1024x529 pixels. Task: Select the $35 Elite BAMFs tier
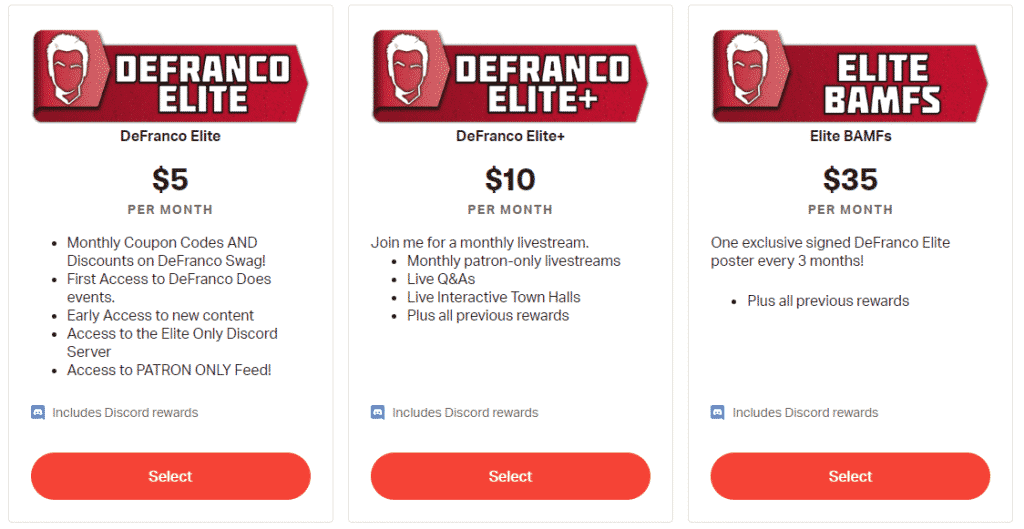(850, 476)
